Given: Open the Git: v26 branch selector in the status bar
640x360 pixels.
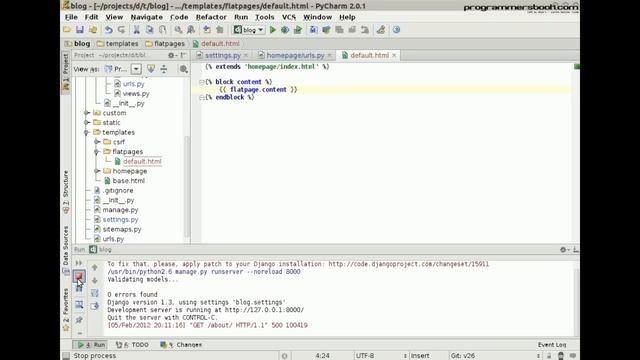Looking at the screenshot, I should (x=463, y=356).
